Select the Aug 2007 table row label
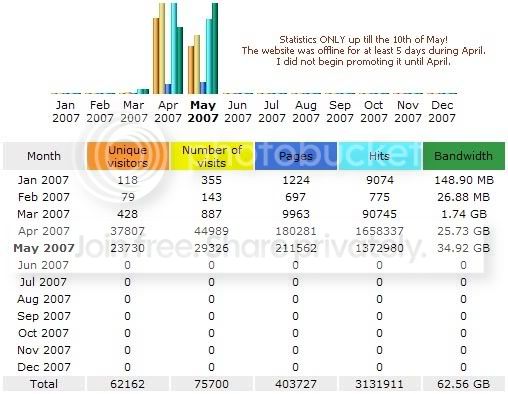This screenshot has width=508, height=394. coord(44,299)
